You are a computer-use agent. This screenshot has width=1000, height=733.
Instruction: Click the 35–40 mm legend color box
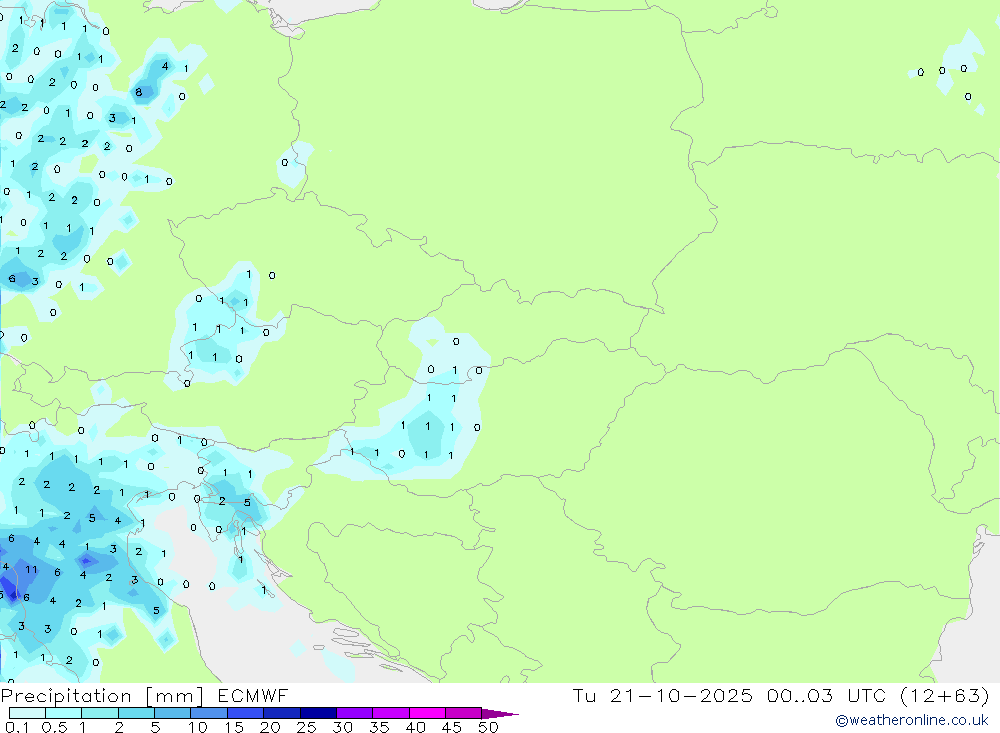390,713
